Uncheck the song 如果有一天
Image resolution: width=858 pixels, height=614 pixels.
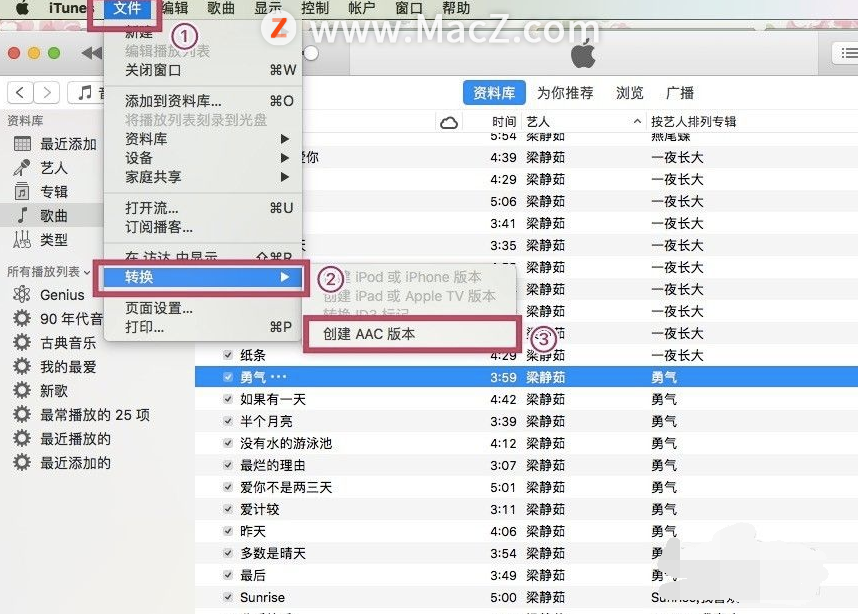coord(228,399)
